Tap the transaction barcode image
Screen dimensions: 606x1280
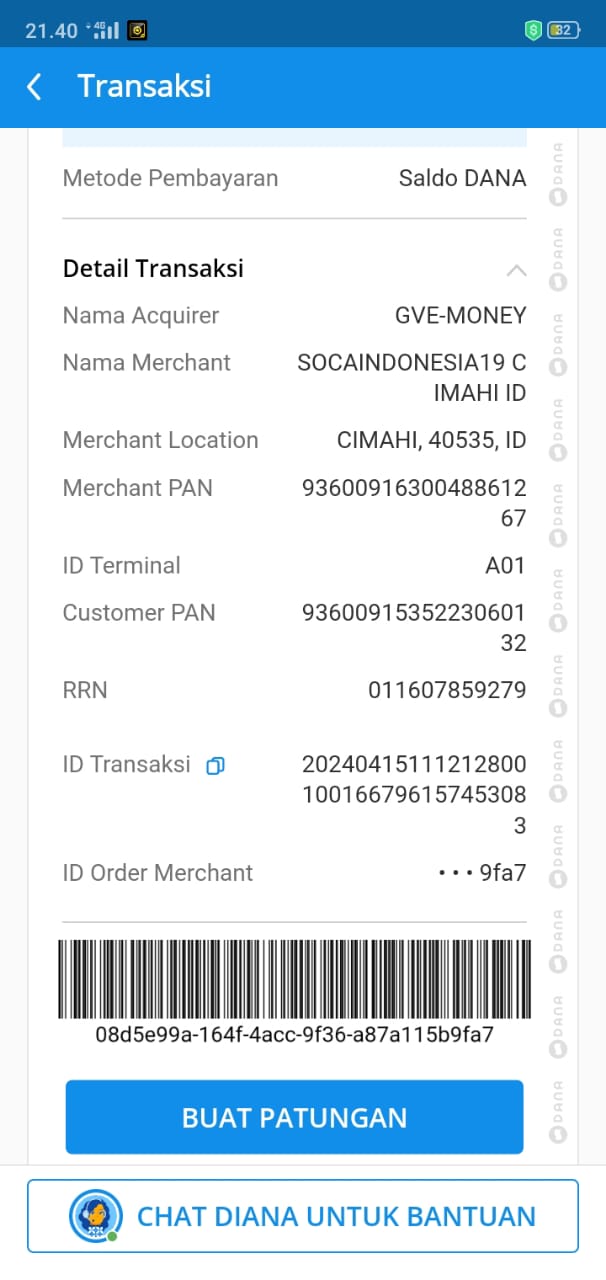click(294, 979)
